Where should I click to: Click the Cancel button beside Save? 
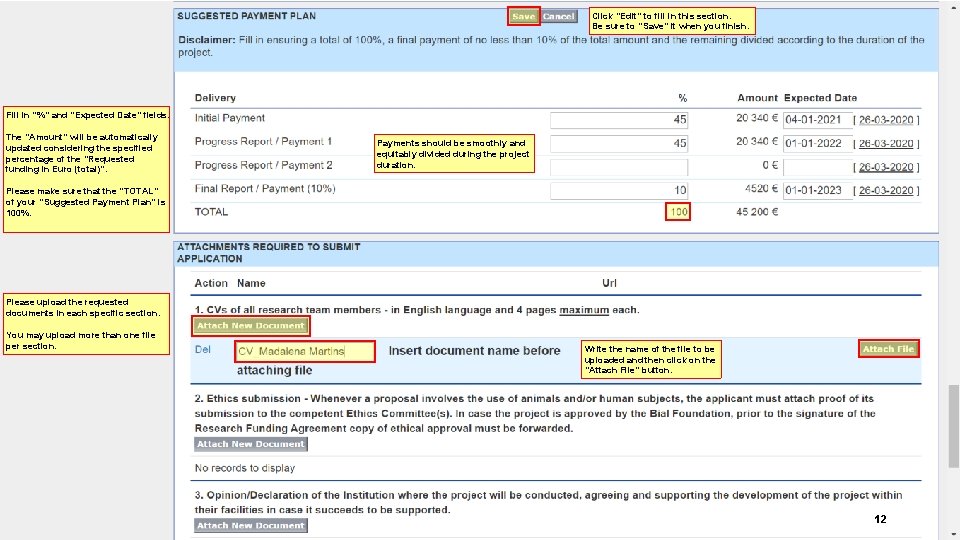558,17
